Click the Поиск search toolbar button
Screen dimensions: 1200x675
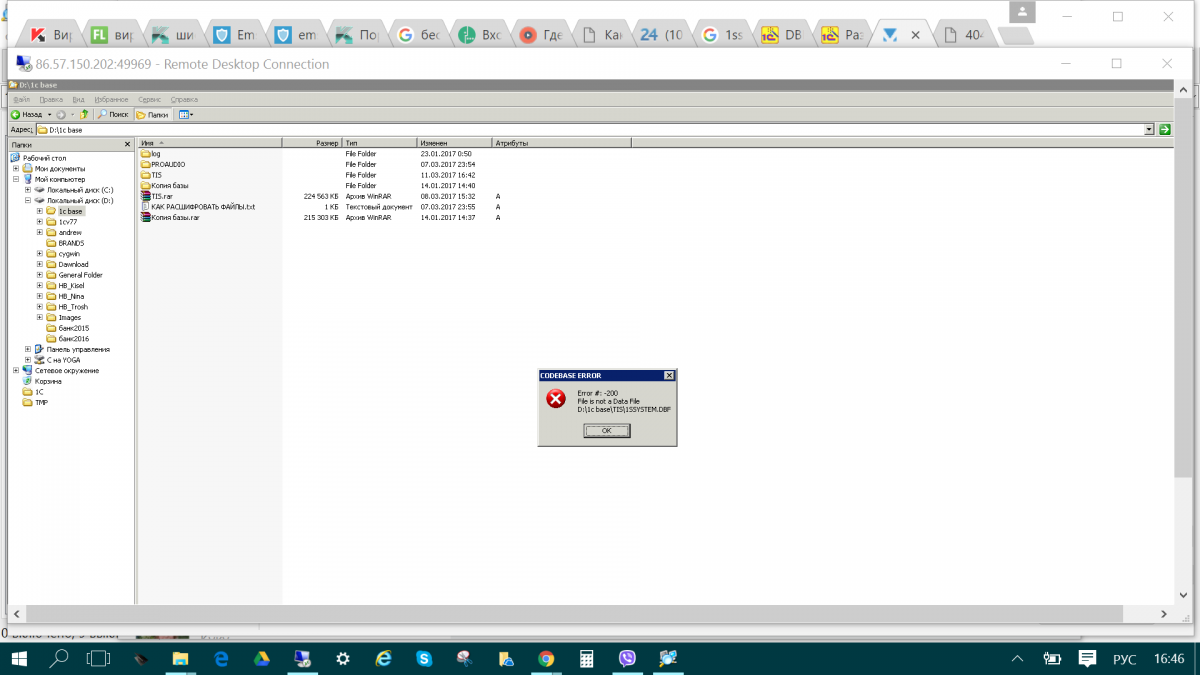[x=113, y=115]
